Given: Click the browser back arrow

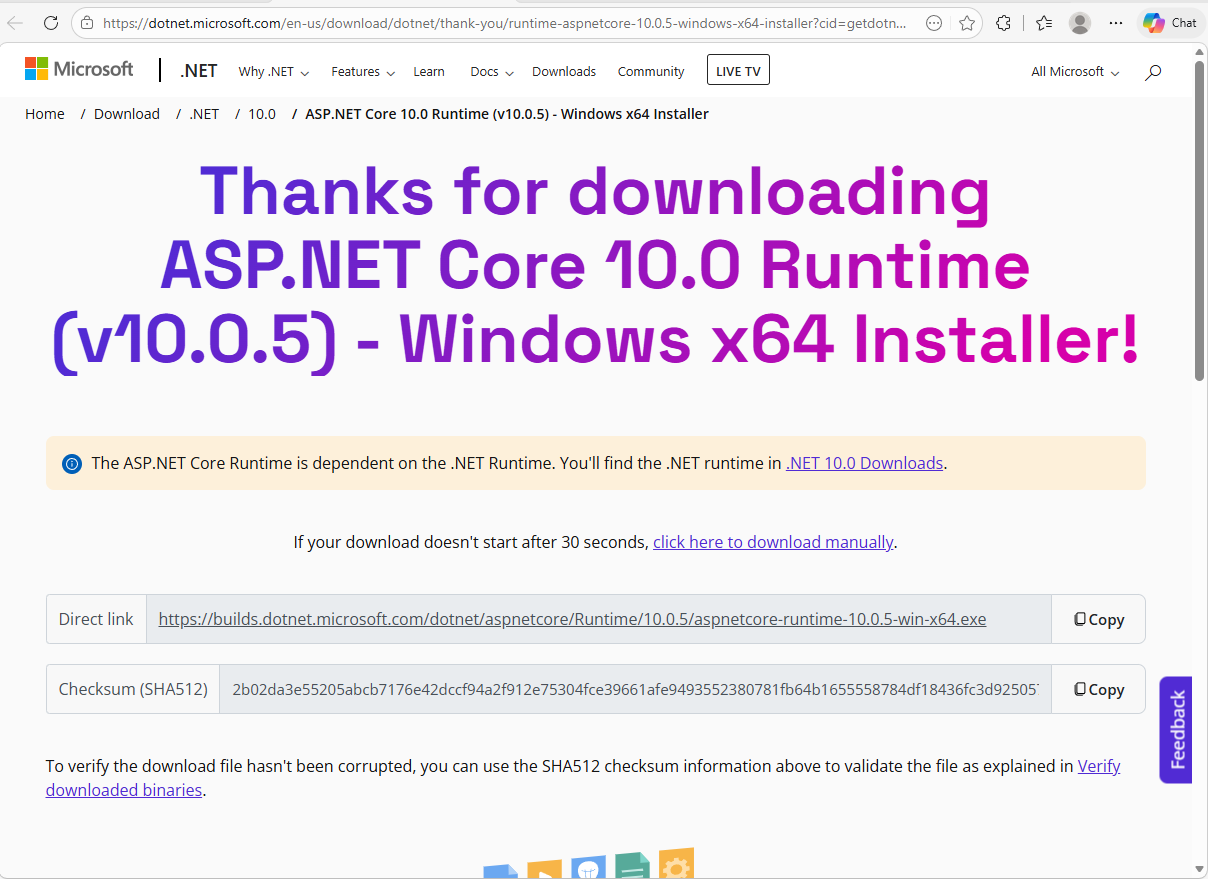Looking at the screenshot, I should (15, 22).
